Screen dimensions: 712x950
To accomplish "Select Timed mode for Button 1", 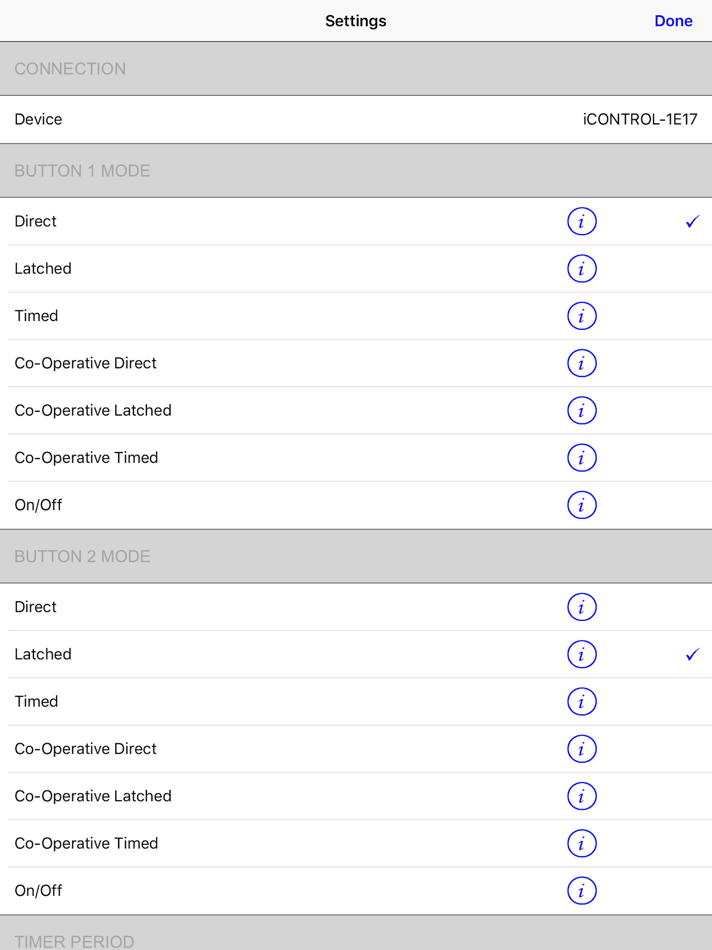I will click(x=200, y=315).
